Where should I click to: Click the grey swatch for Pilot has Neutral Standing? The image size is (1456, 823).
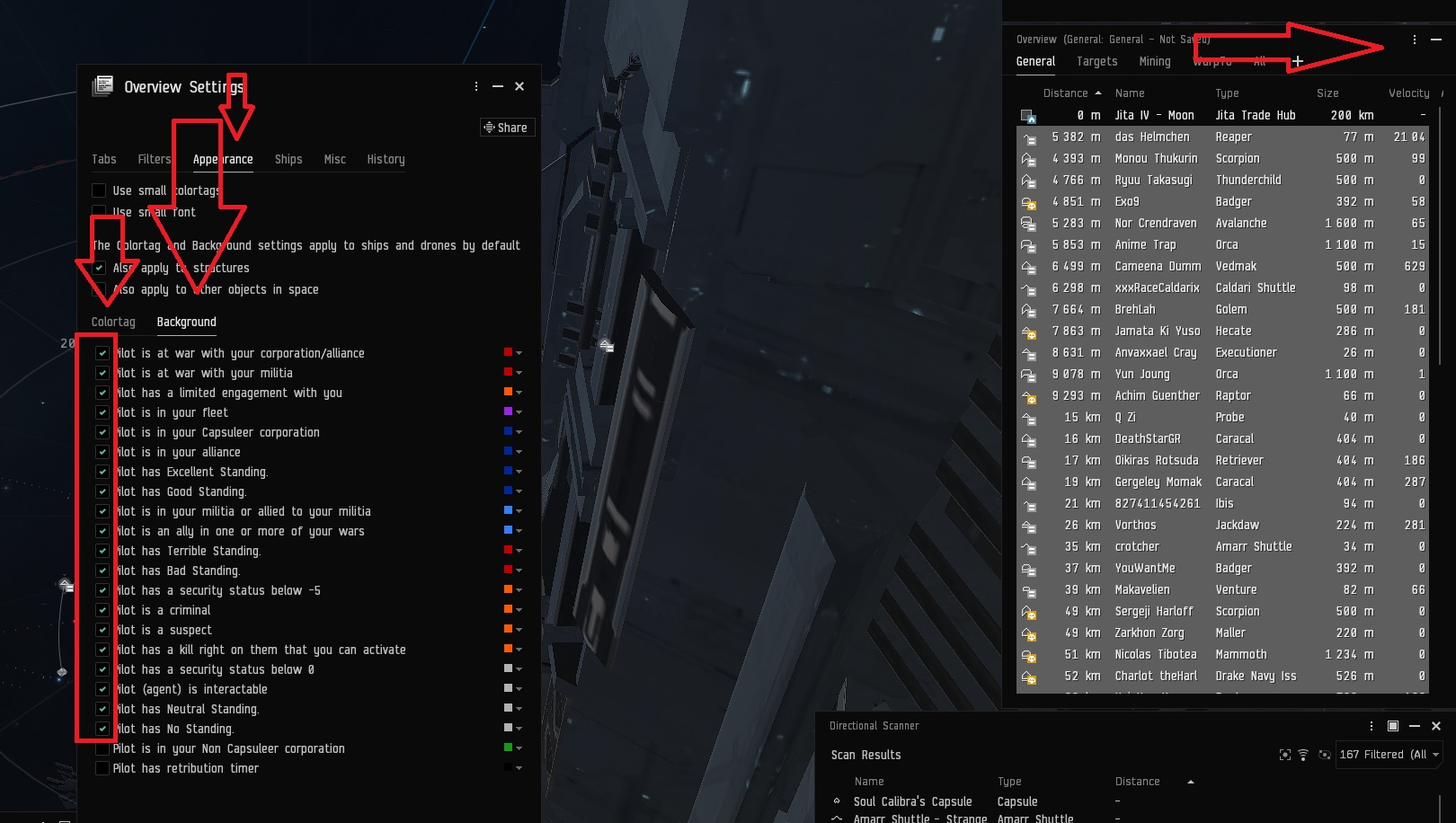[x=508, y=709]
